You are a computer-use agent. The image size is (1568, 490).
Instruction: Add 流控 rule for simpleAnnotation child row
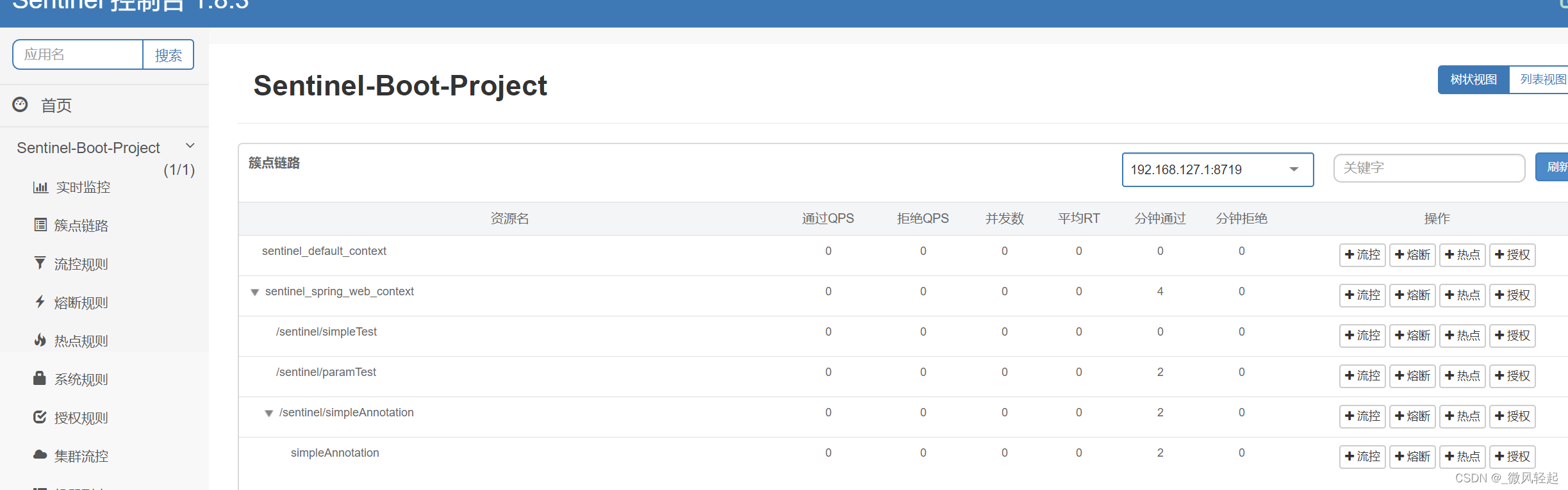pyautogui.click(x=1362, y=457)
